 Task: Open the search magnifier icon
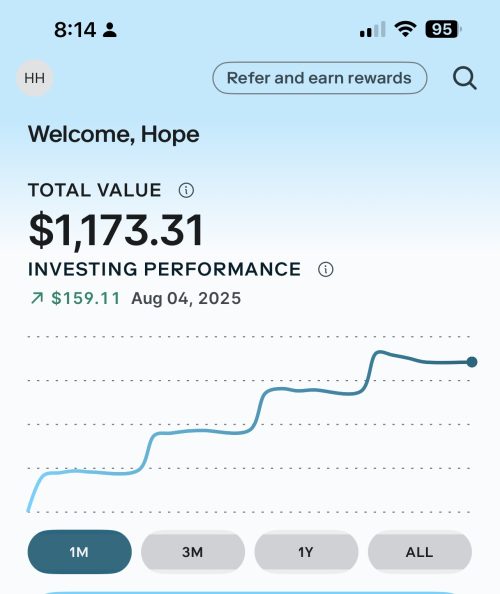pos(464,78)
